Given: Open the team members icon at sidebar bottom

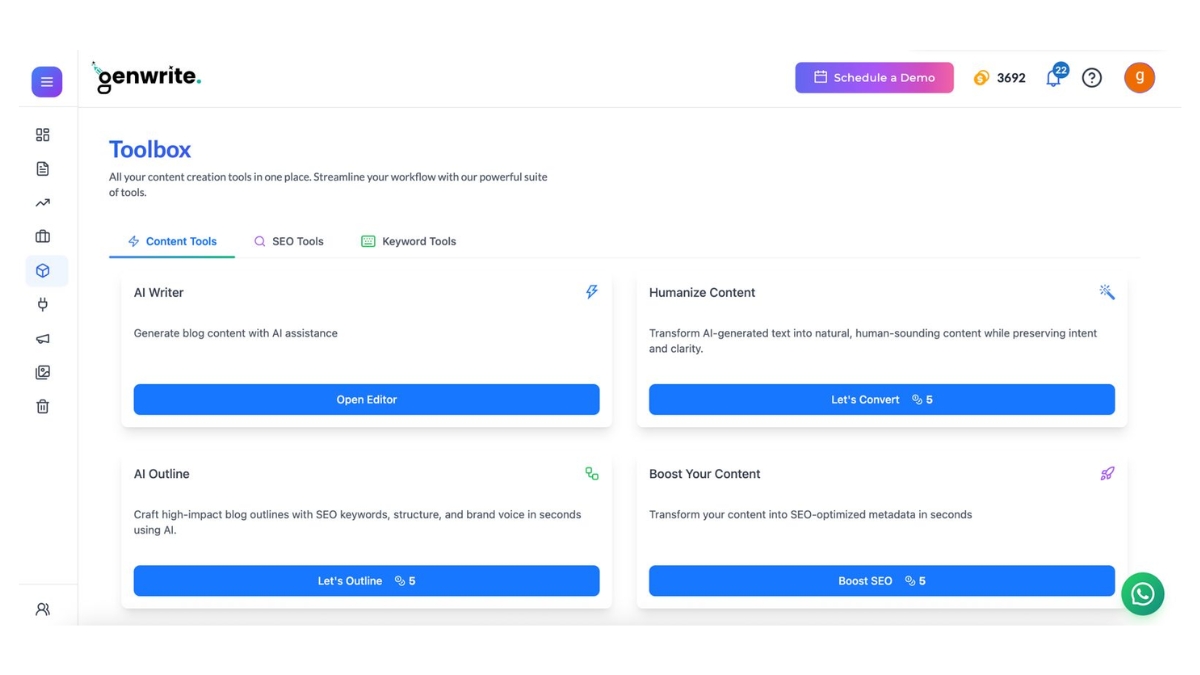Looking at the screenshot, I should (x=42, y=608).
